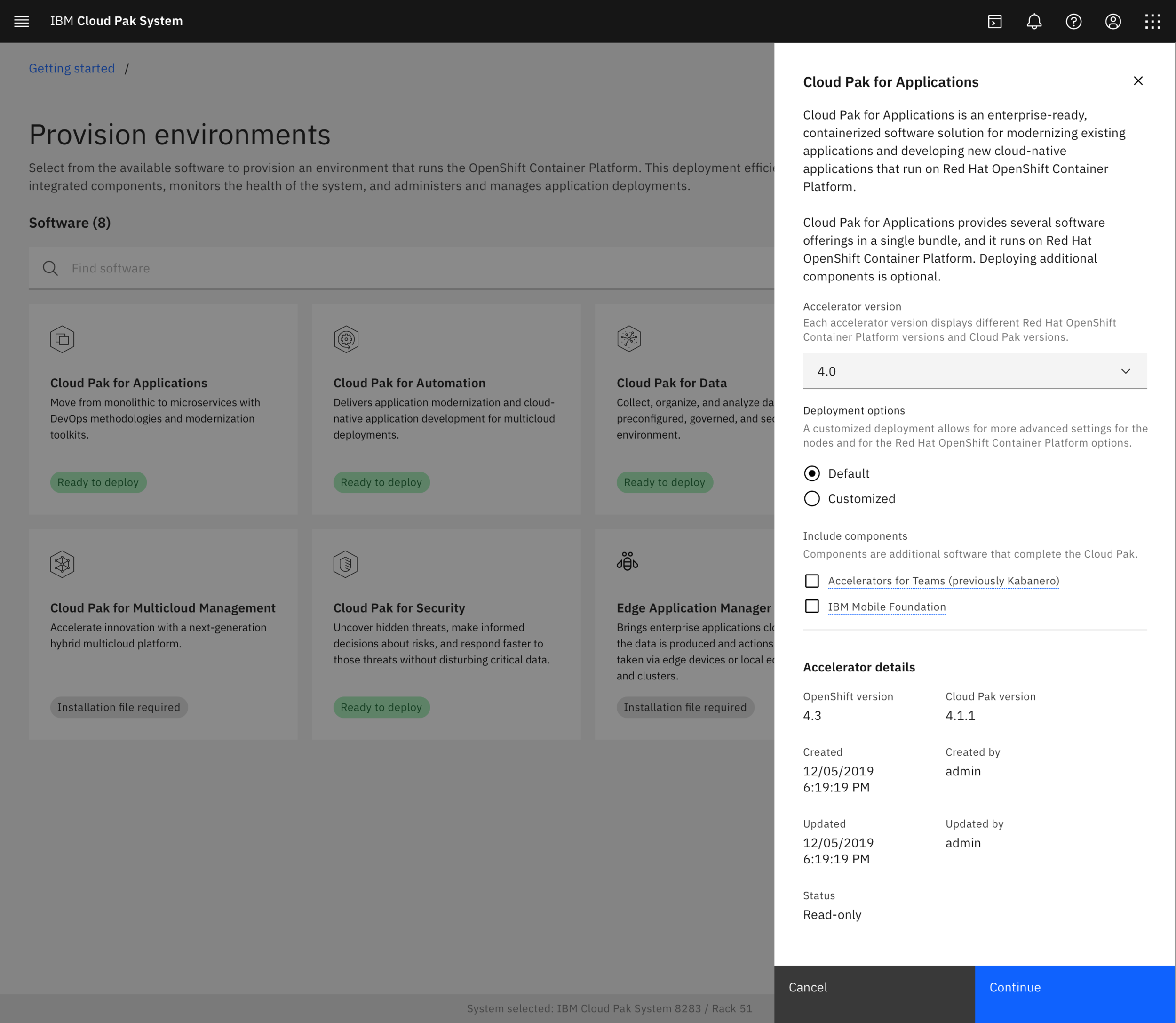1176x1023 pixels.
Task: Check the Accelerators for Teams checkbox
Action: [811, 581]
